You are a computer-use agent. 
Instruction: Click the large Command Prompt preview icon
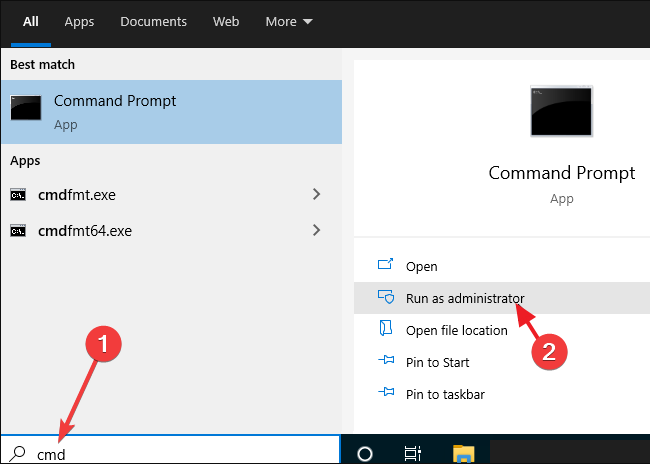coord(561,111)
